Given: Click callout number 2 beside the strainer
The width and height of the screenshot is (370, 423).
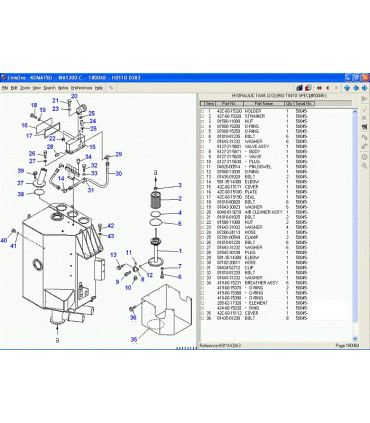Looking at the screenshot, I should pos(180,199).
